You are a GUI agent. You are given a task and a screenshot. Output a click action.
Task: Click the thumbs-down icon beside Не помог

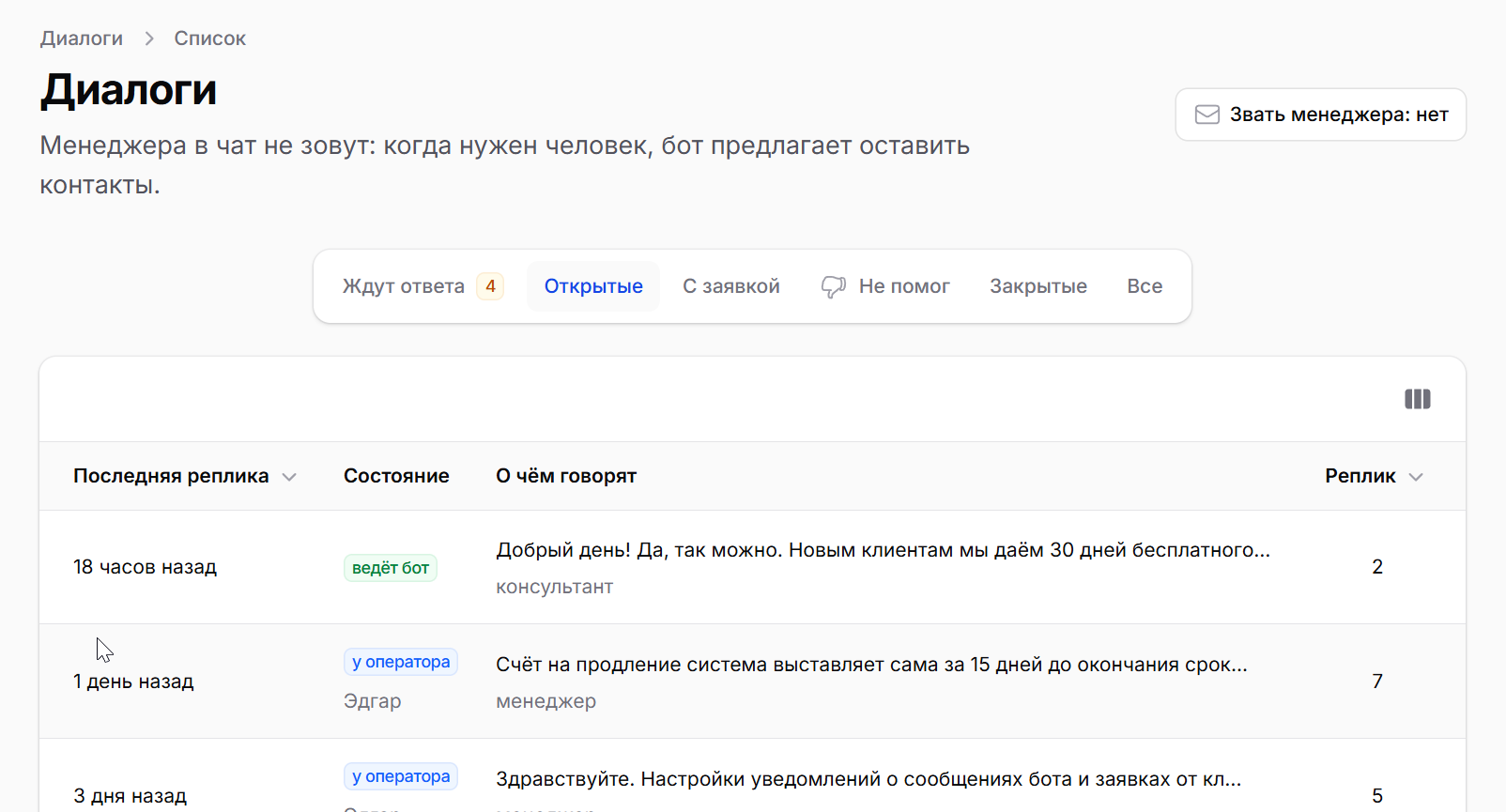[834, 286]
